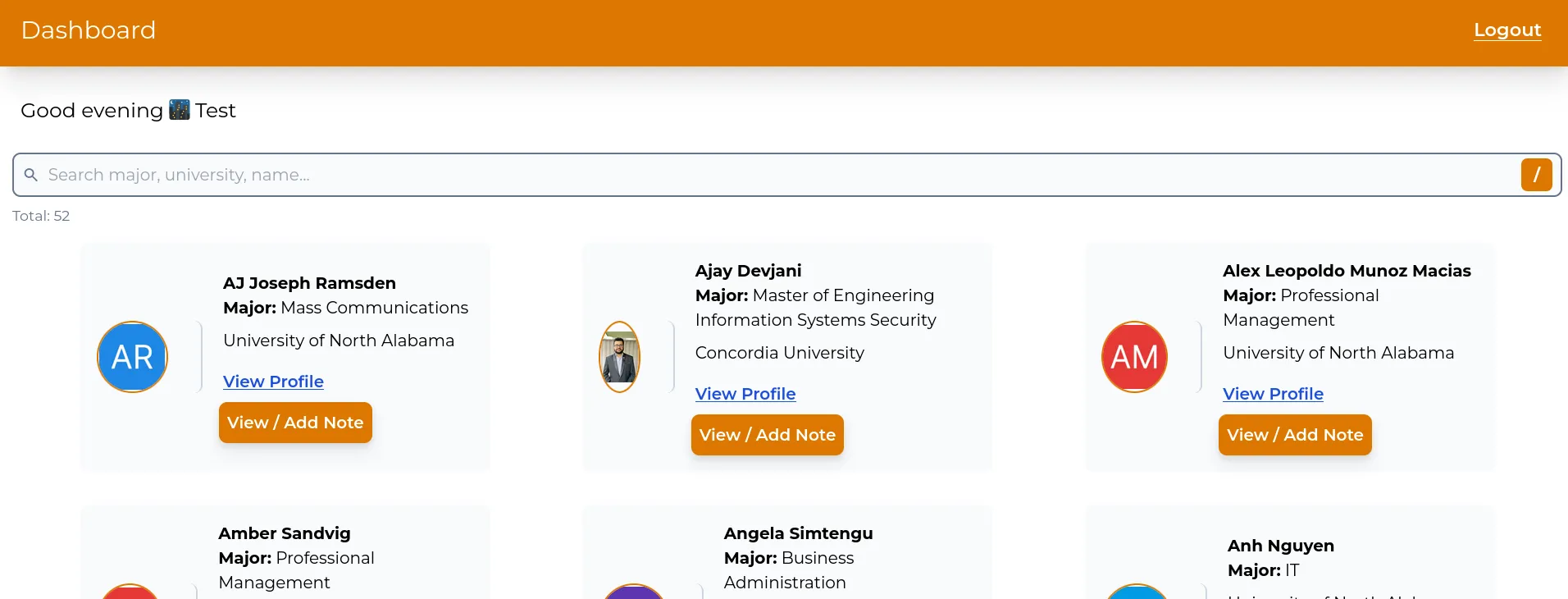Click 'Professional Management' major on Alex Munoz's card

[1301, 308]
